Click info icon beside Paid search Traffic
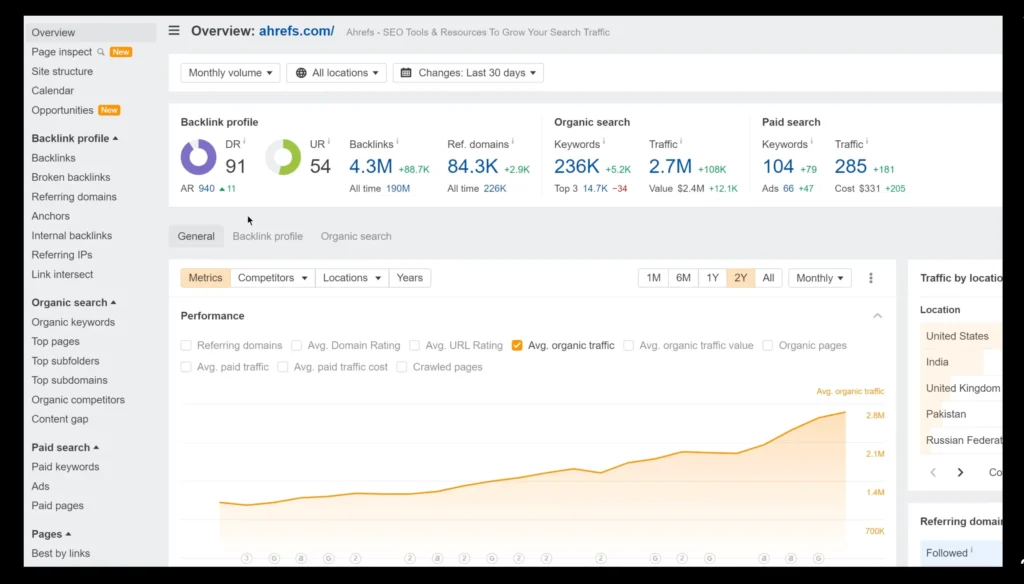 click(x=867, y=141)
